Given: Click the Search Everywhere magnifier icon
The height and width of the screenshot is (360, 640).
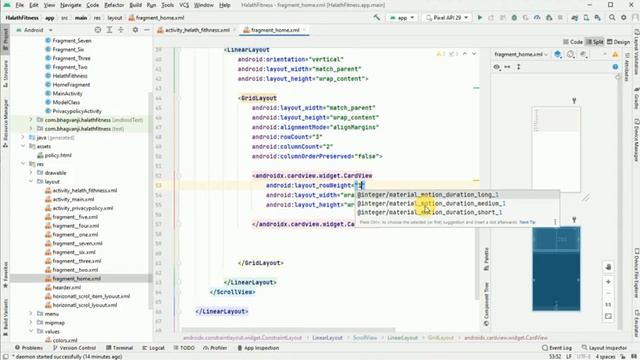Looking at the screenshot, I should (612, 18).
